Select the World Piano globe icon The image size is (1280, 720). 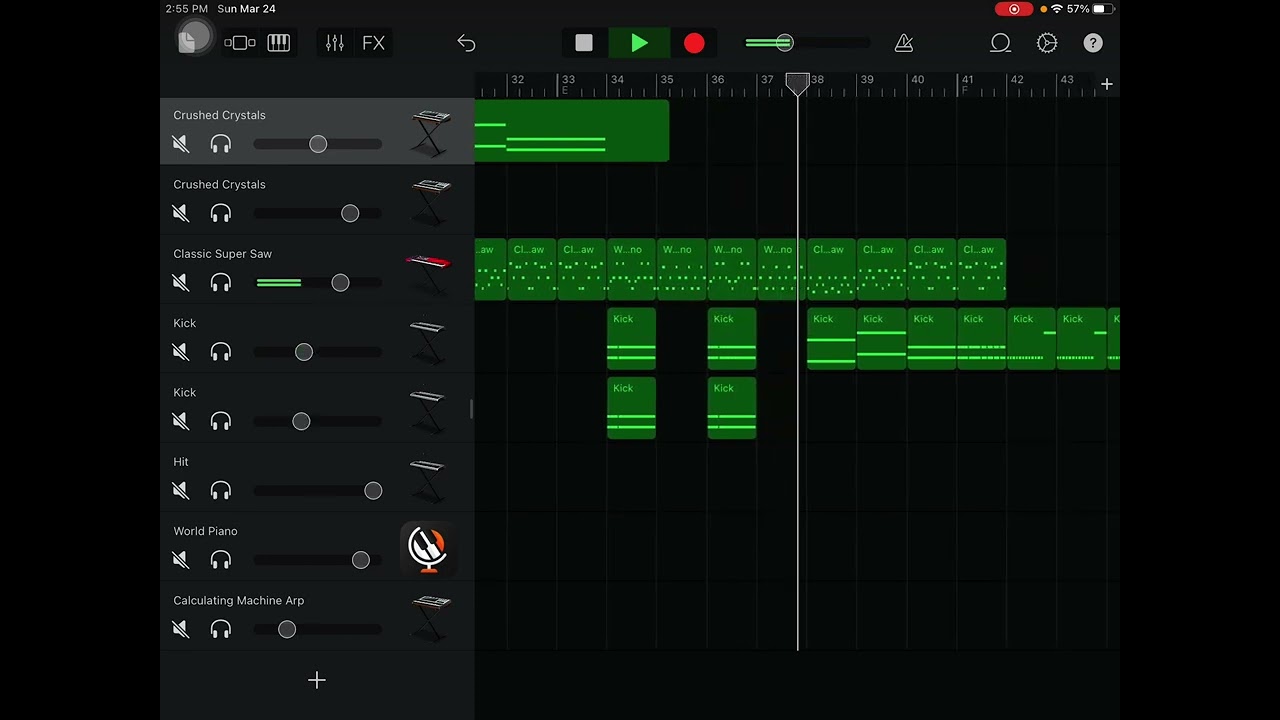pos(428,548)
